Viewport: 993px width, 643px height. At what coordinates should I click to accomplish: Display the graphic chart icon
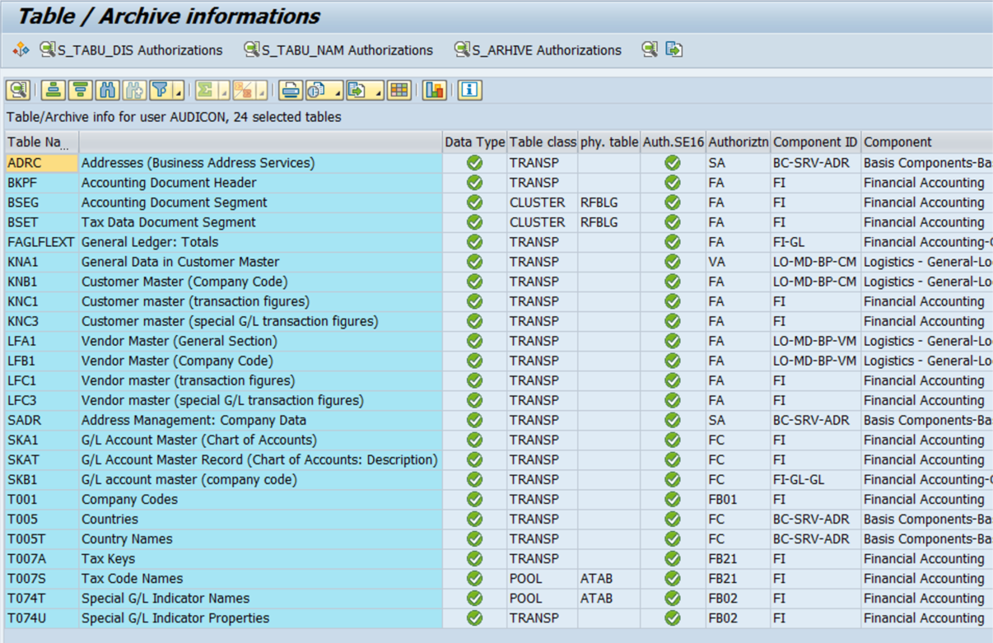click(433, 90)
